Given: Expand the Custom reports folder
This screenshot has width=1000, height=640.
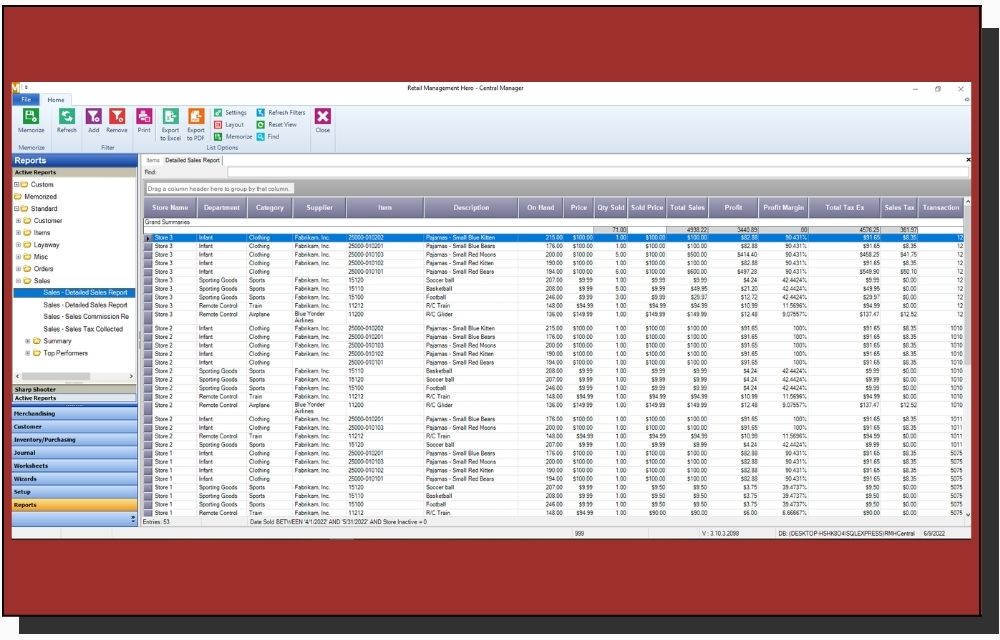Looking at the screenshot, I should tap(17, 184).
